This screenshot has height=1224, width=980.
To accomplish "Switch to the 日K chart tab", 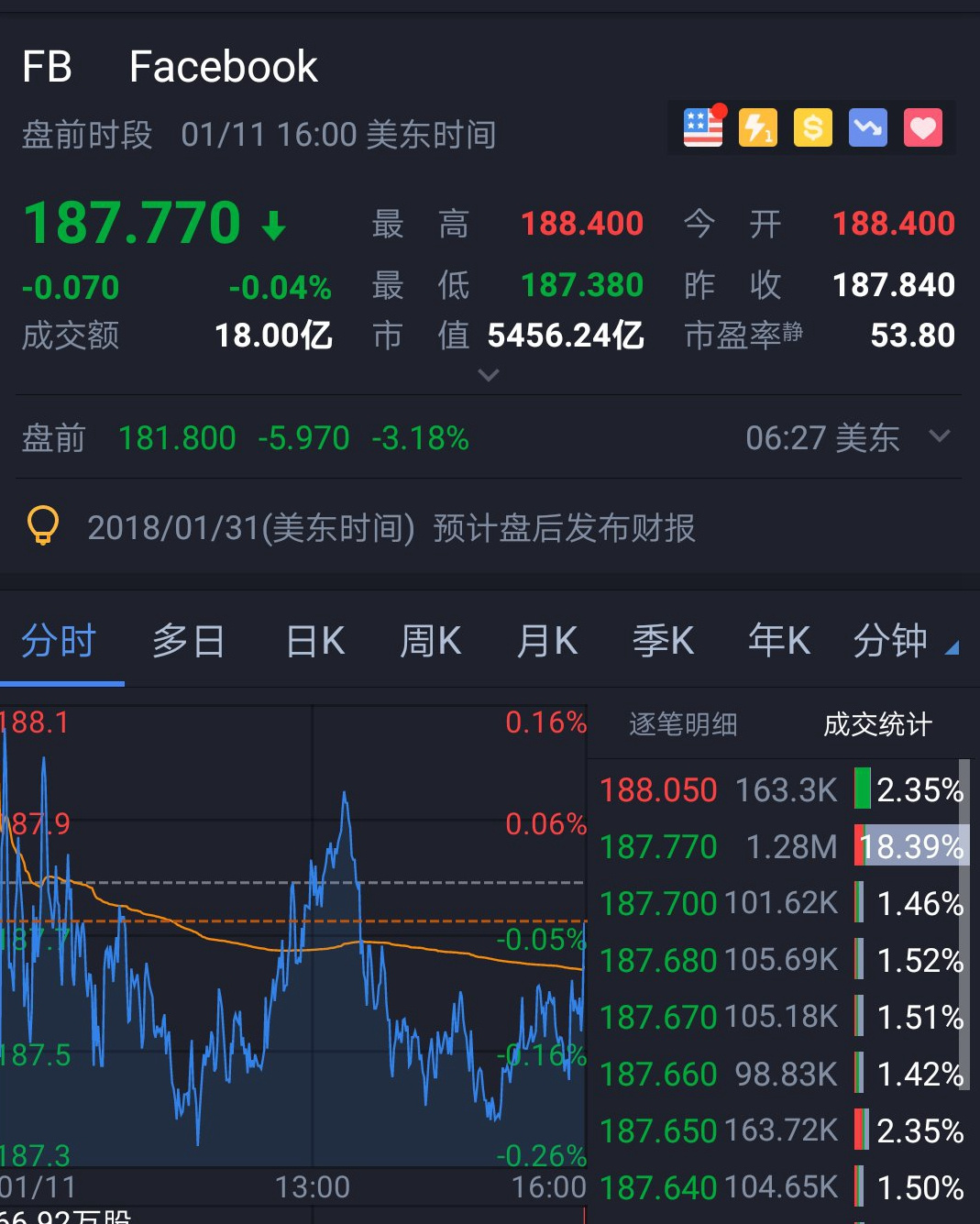I will (315, 640).
